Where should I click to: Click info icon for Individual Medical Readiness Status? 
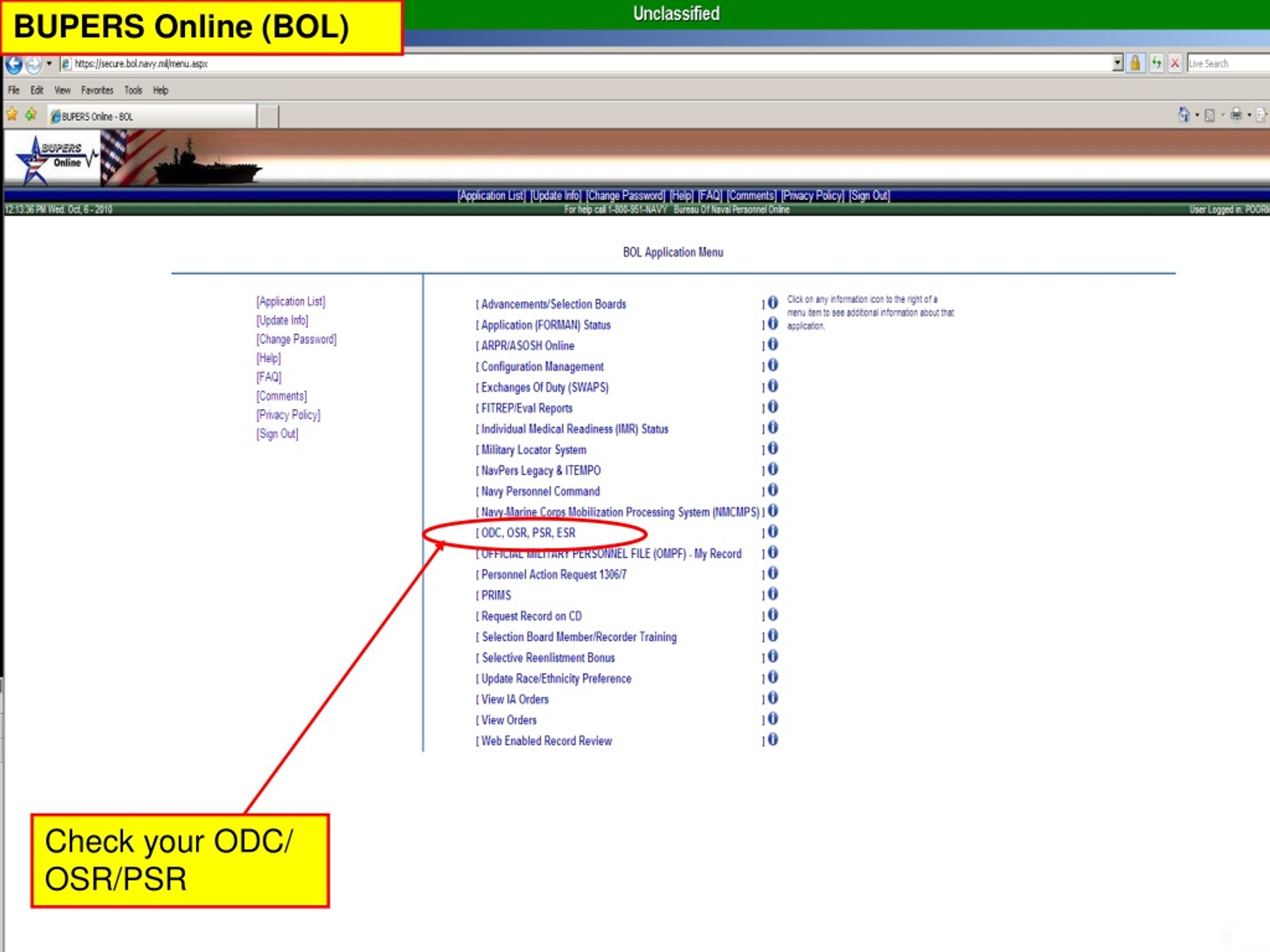[773, 427]
